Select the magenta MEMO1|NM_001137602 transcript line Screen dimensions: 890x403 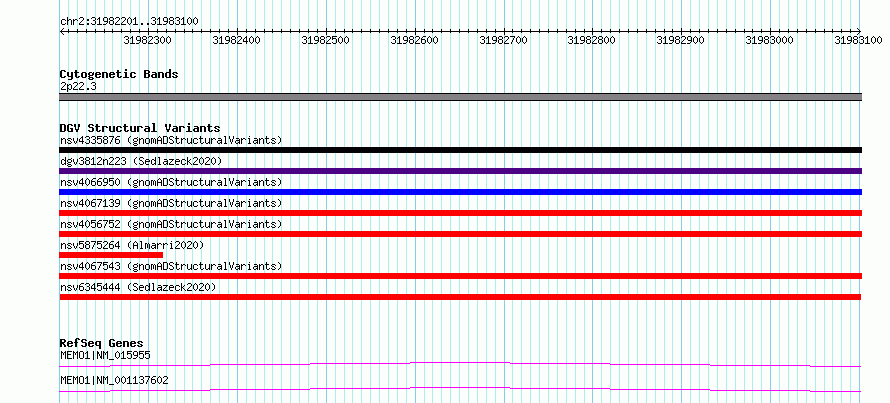point(460,389)
